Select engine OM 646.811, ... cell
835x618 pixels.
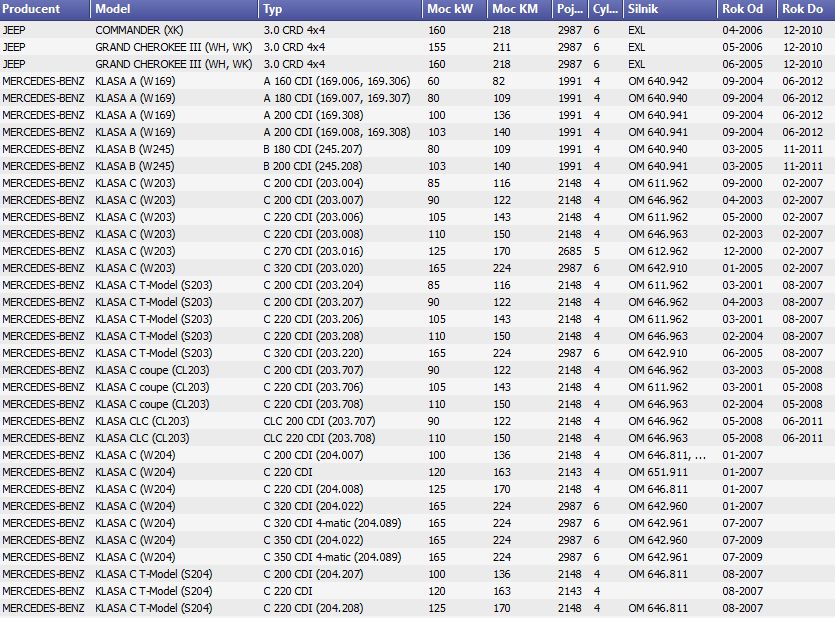(x=667, y=456)
